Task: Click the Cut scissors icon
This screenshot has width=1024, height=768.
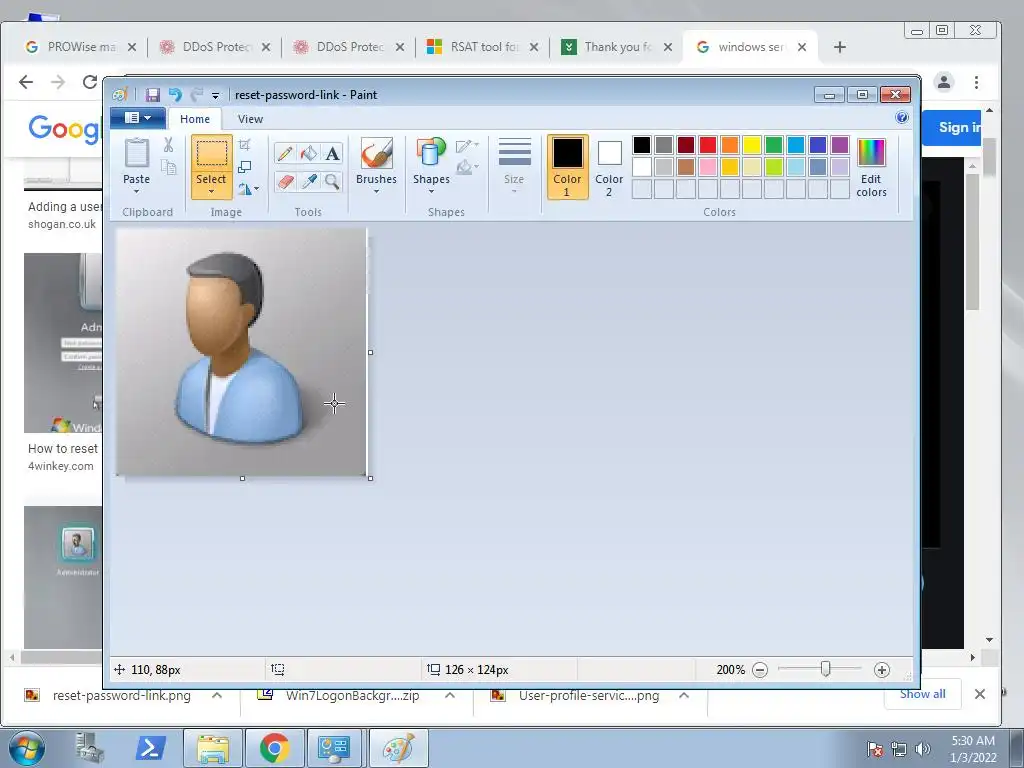Action: pos(168,145)
